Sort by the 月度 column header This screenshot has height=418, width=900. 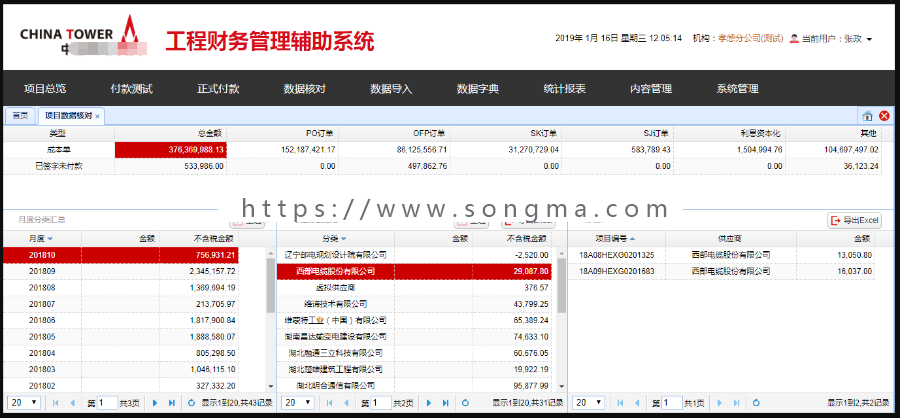41,238
